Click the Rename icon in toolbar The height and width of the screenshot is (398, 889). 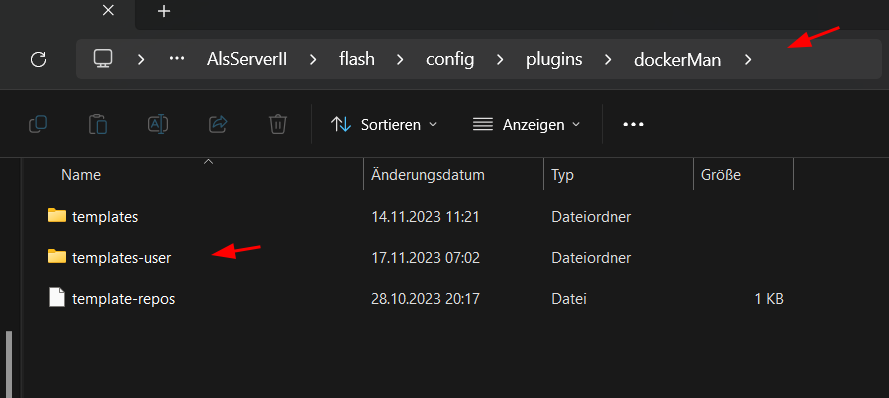[x=158, y=124]
